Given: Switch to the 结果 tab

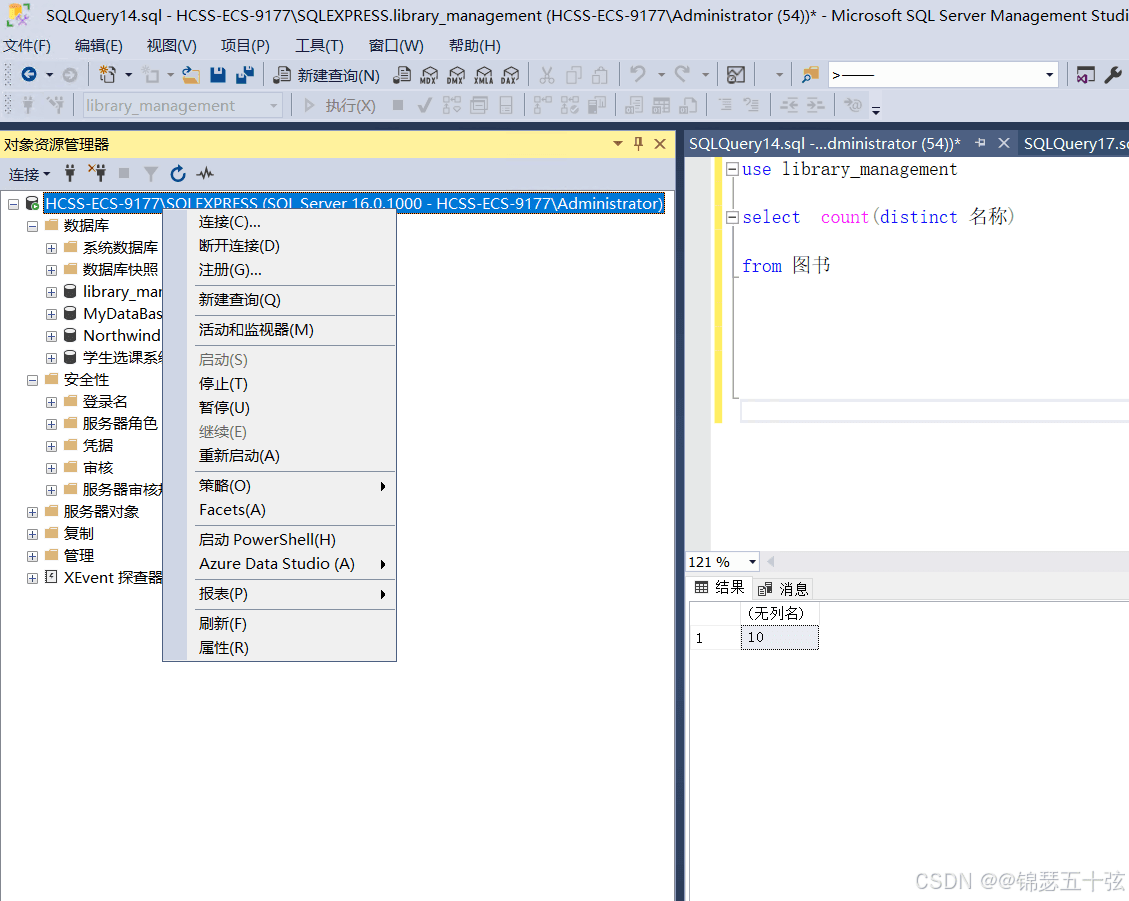Looking at the screenshot, I should tap(719, 588).
